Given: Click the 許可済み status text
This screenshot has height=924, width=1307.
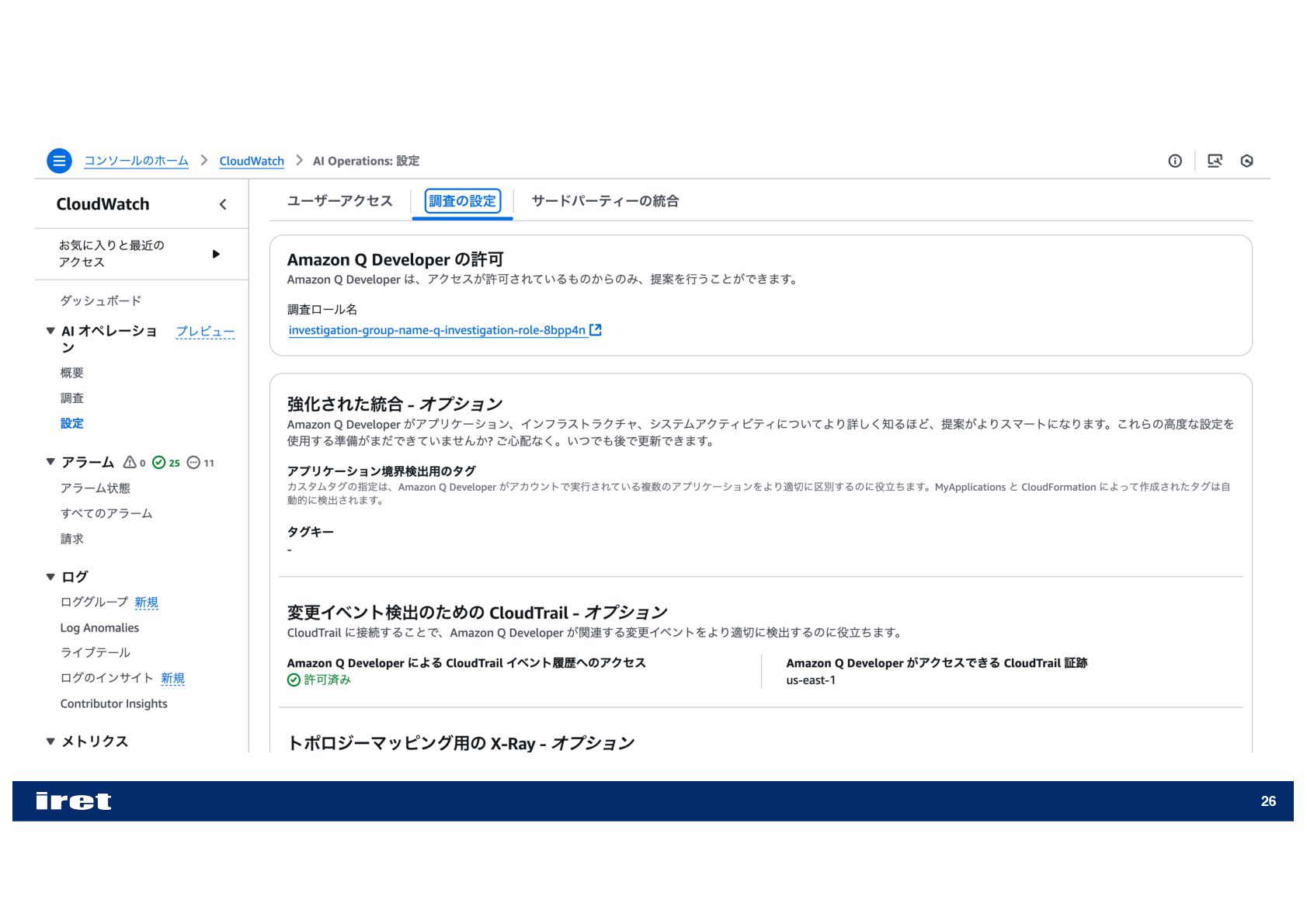Looking at the screenshot, I should click(328, 680).
